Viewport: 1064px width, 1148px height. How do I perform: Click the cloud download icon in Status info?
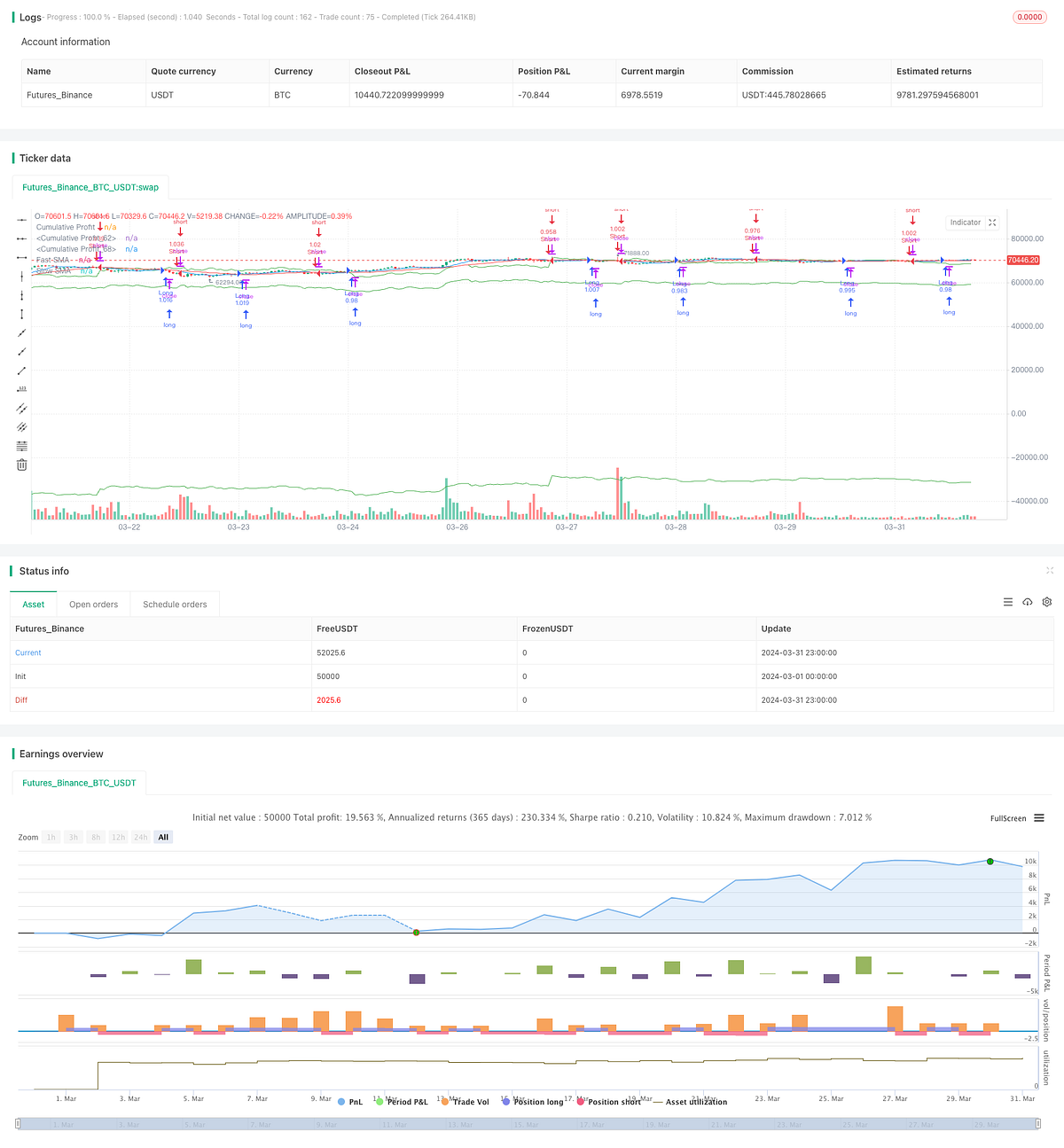[1028, 602]
